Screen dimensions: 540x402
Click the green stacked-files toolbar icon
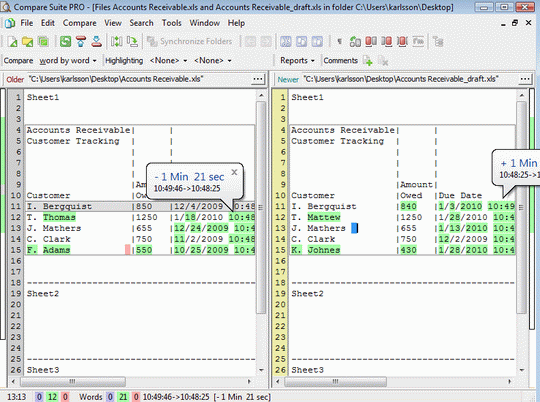coord(43,42)
